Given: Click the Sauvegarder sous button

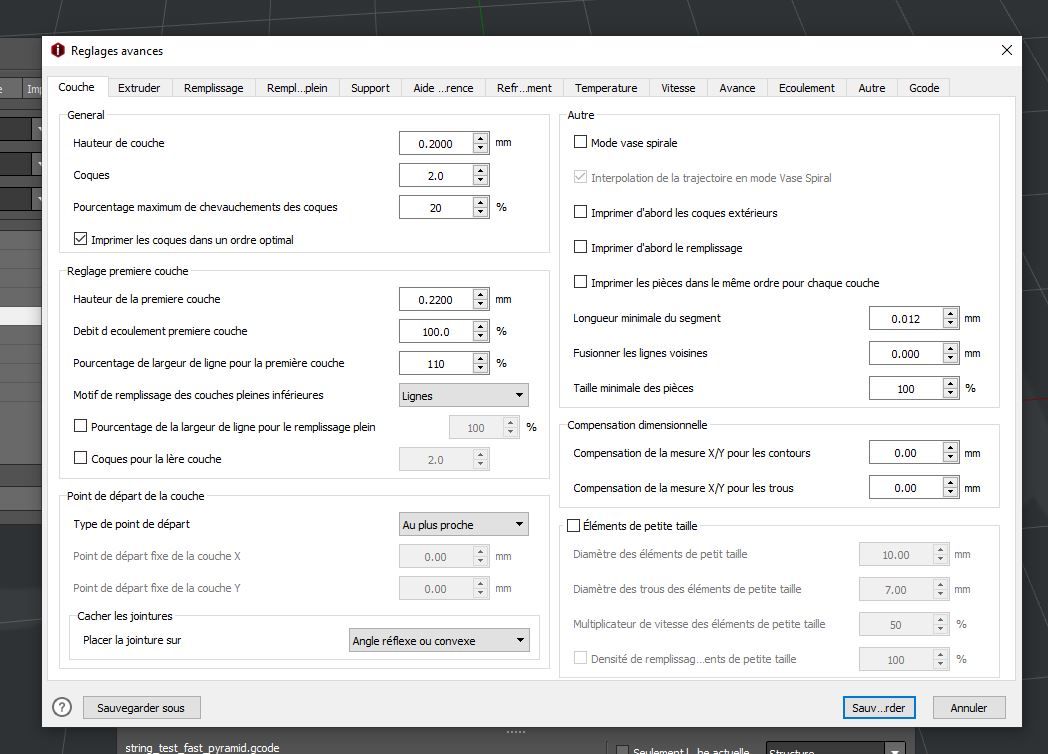Looking at the screenshot, I should 141,707.
